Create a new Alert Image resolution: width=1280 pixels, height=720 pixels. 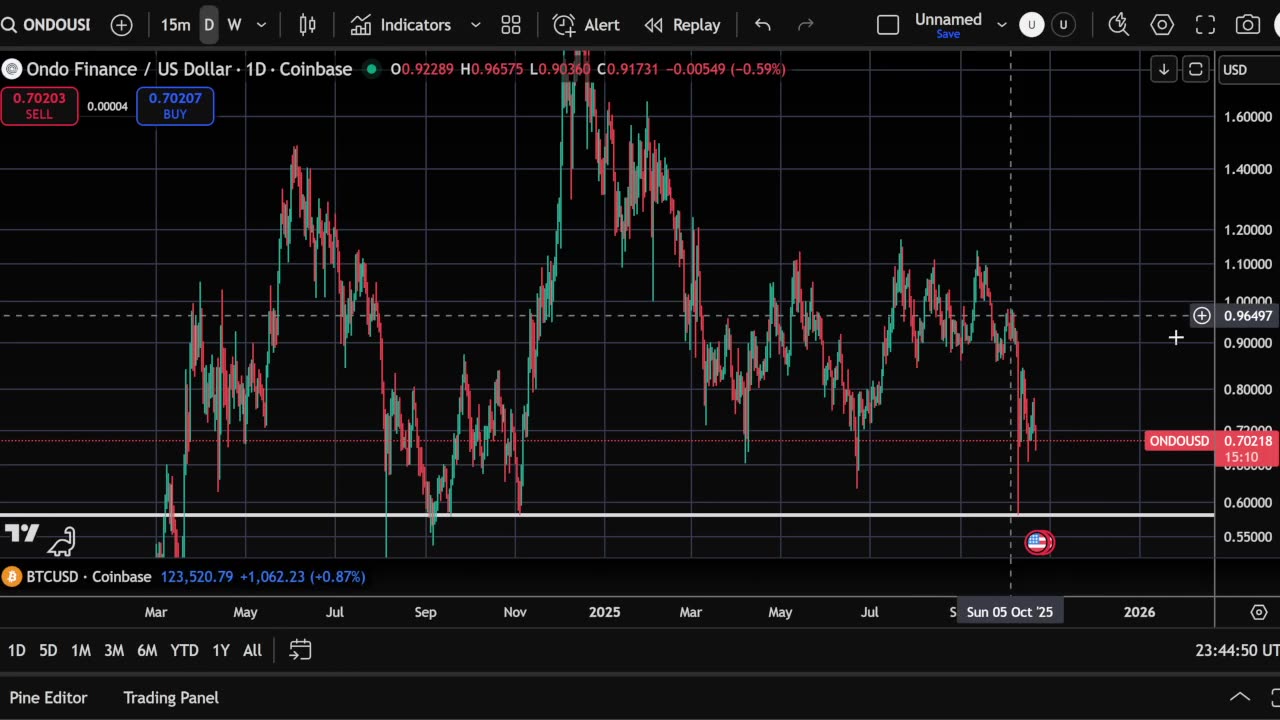(x=586, y=25)
